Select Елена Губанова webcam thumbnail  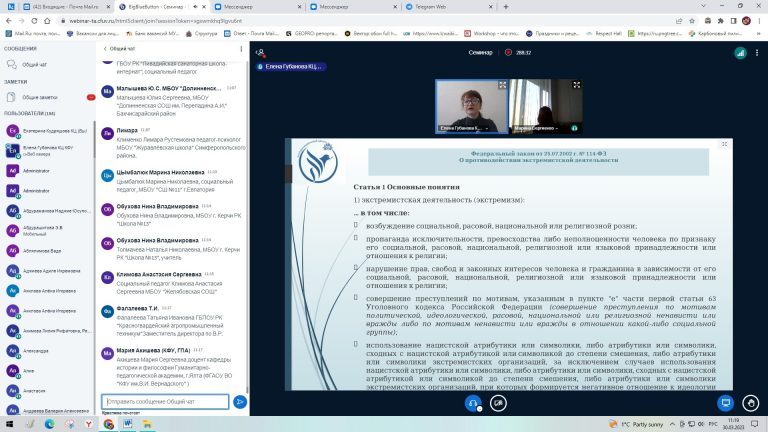tap(472, 107)
